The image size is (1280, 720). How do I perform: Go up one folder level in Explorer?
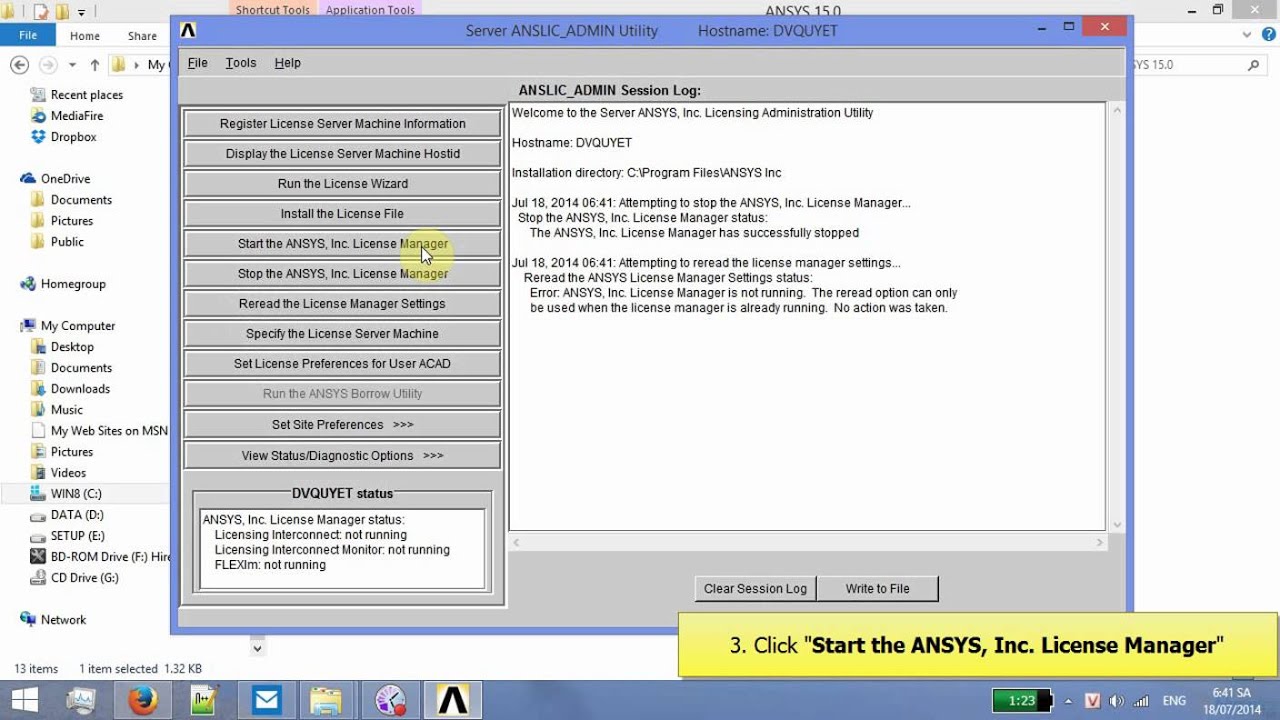[95, 65]
